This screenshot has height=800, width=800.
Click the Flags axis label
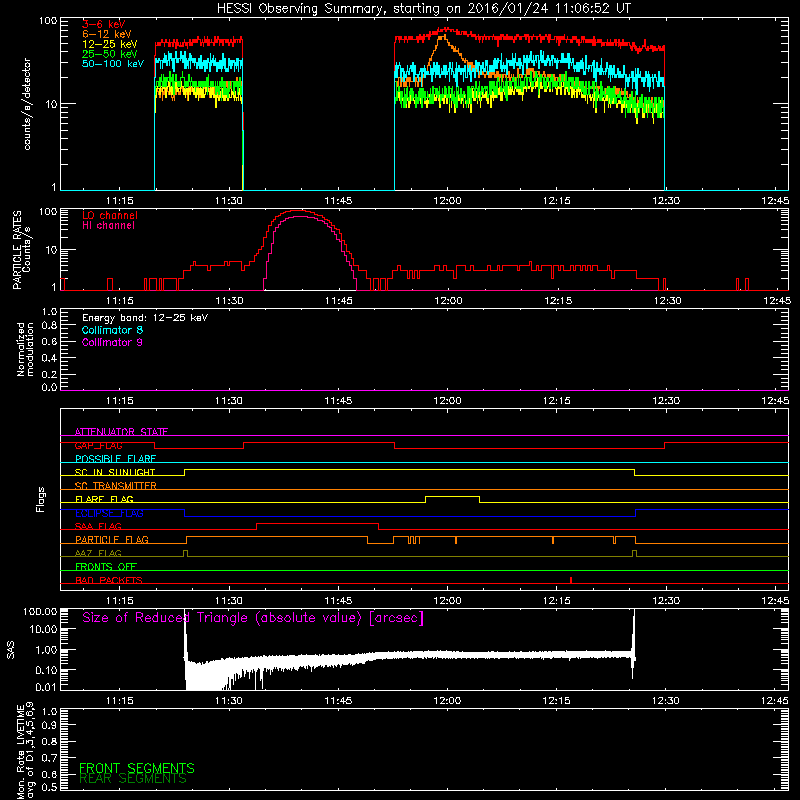(41, 499)
